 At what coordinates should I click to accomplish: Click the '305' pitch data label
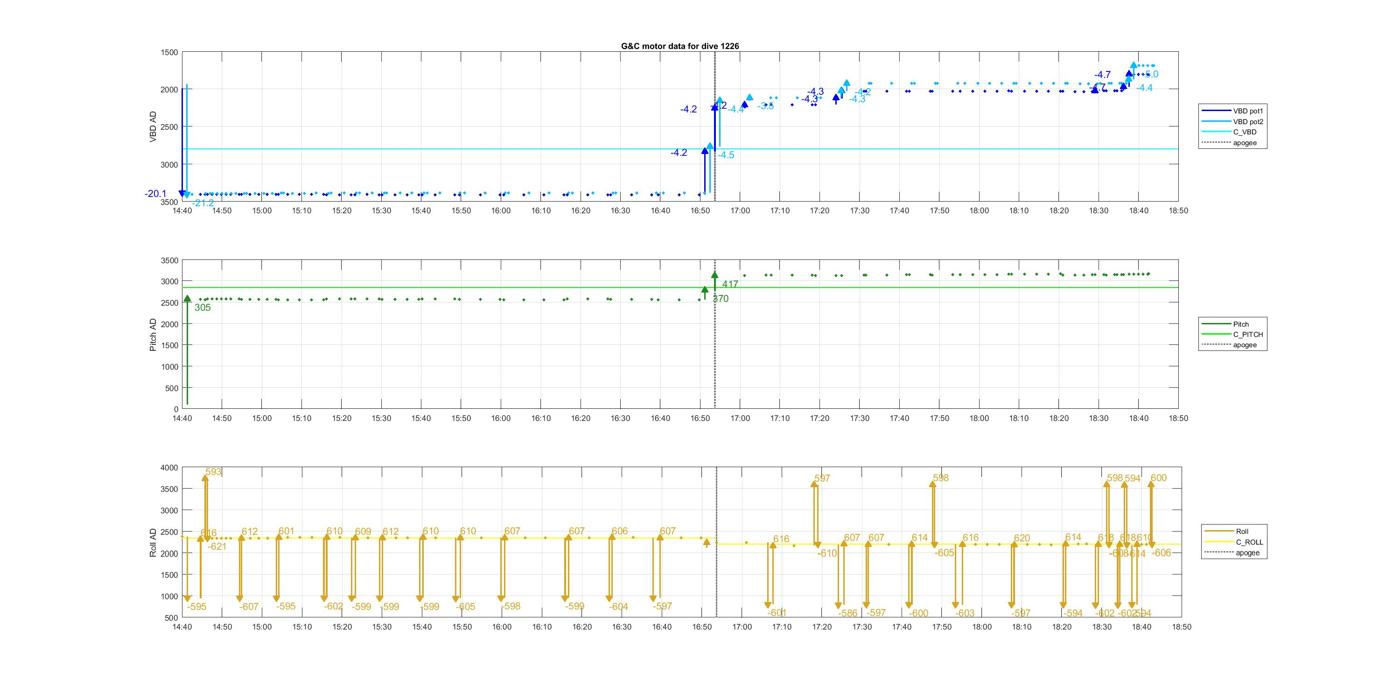point(202,308)
